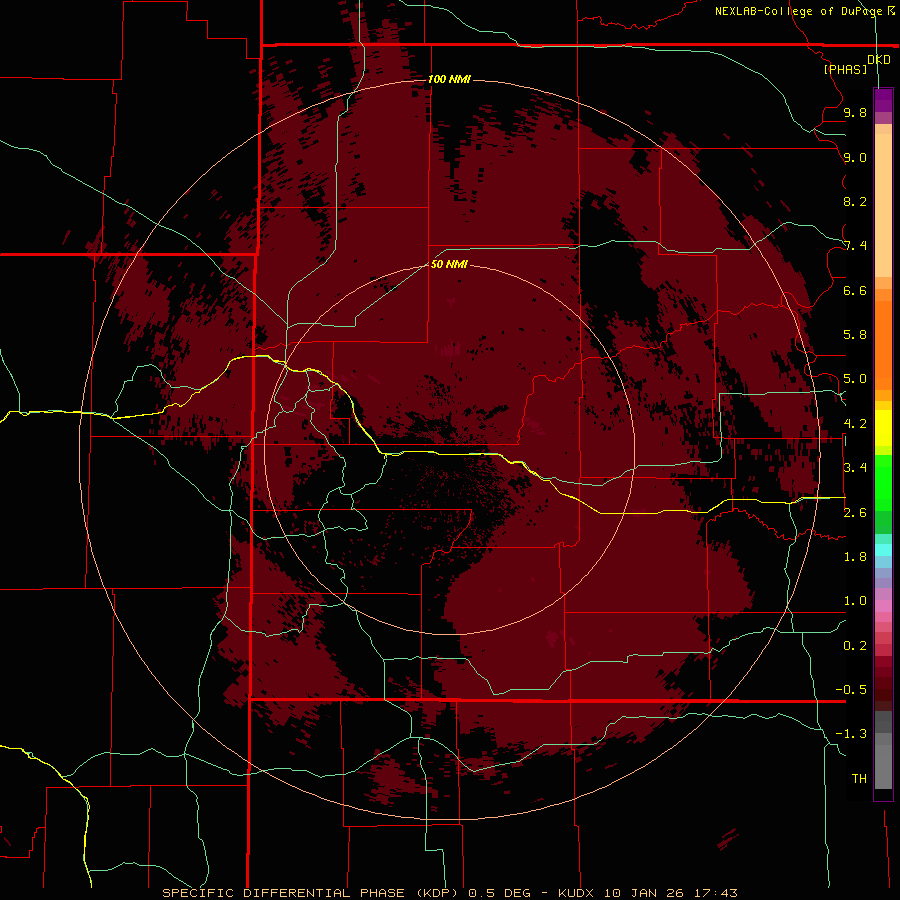Screen dimensions: 900x900
Task: Click the 100 NMI range ring label
Action: [449, 79]
